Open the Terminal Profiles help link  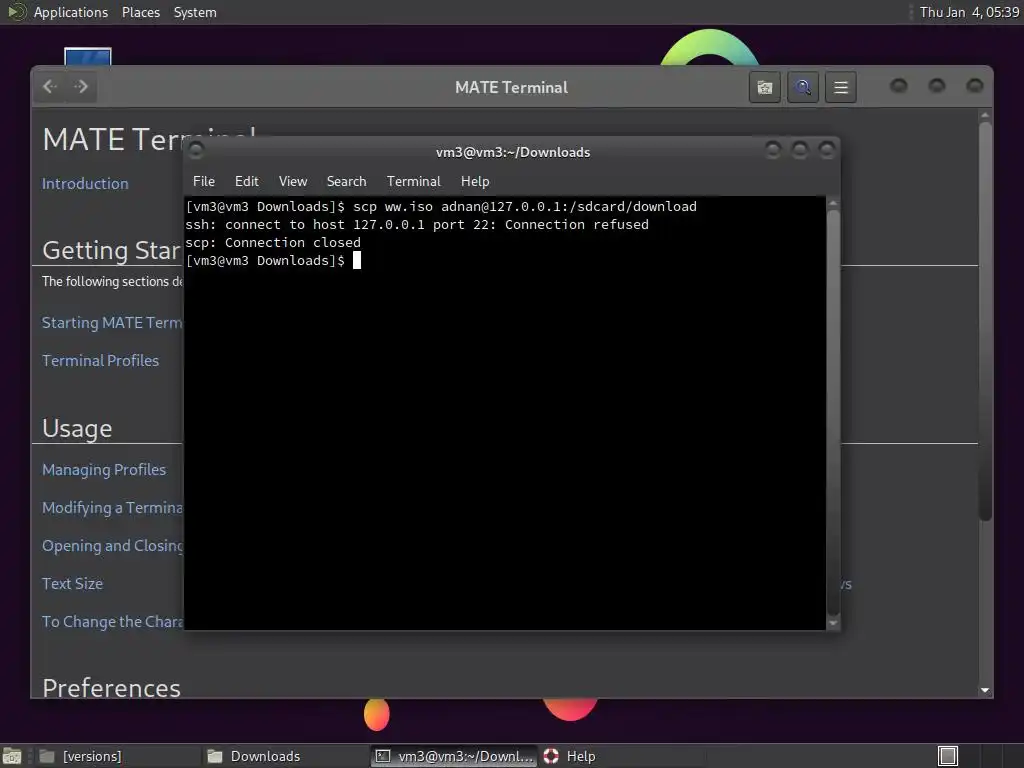(x=101, y=360)
